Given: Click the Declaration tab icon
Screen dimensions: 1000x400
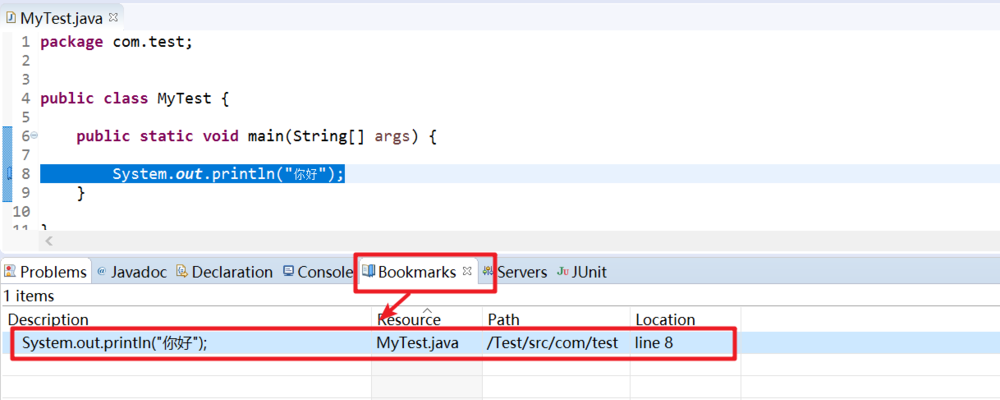Looking at the screenshot, I should tap(182, 271).
